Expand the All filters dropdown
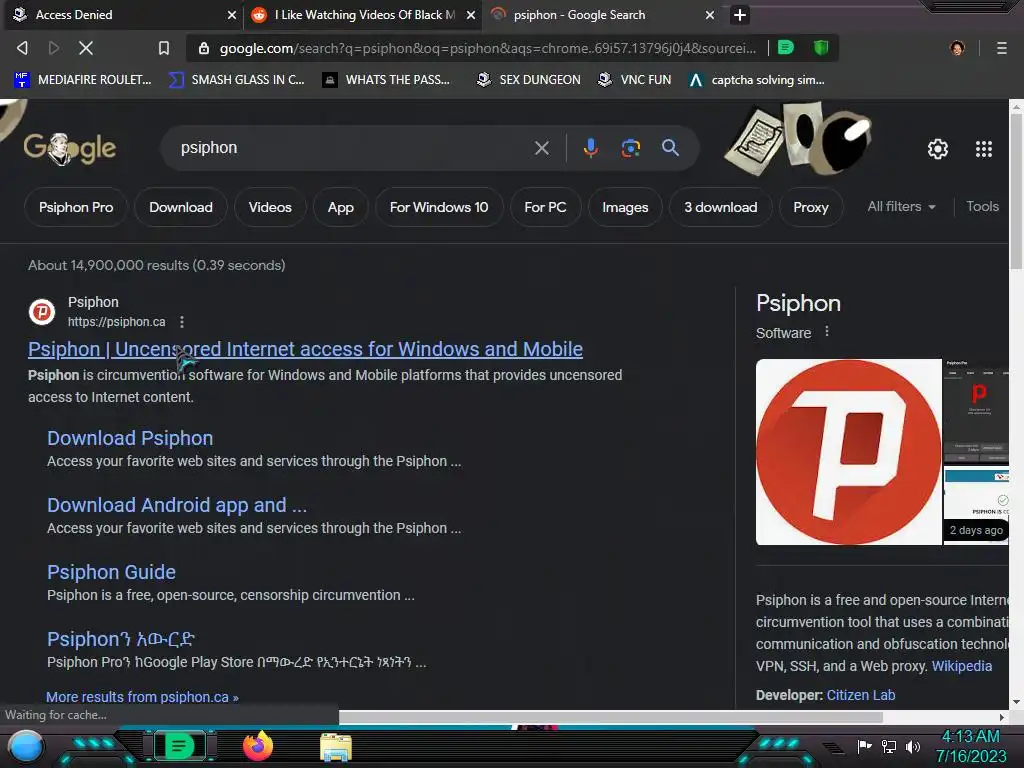This screenshot has height=768, width=1024. pyautogui.click(x=901, y=206)
